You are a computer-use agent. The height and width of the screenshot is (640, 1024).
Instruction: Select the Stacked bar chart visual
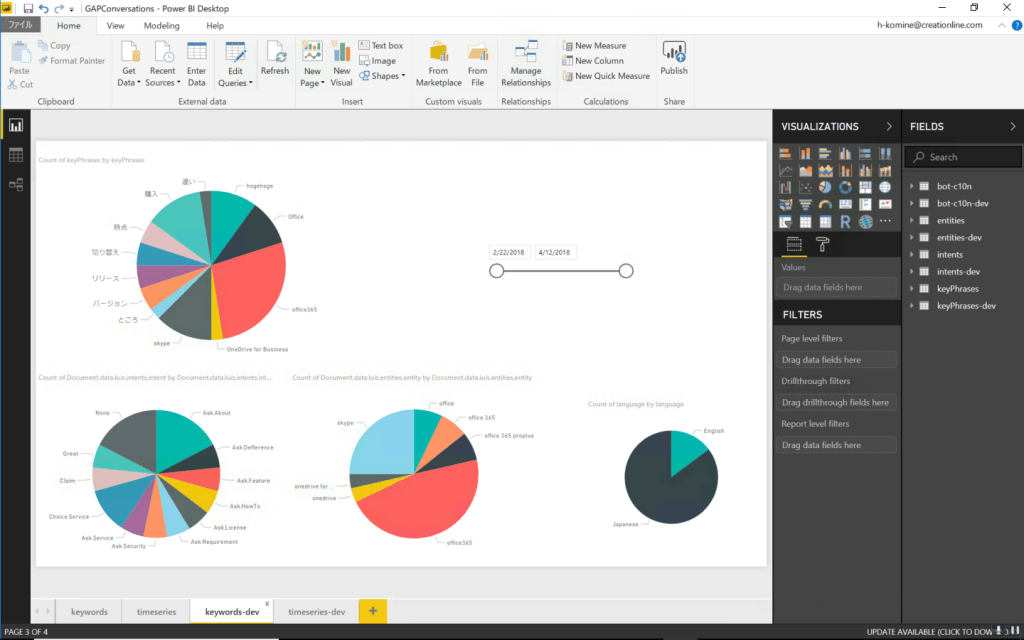(786, 153)
